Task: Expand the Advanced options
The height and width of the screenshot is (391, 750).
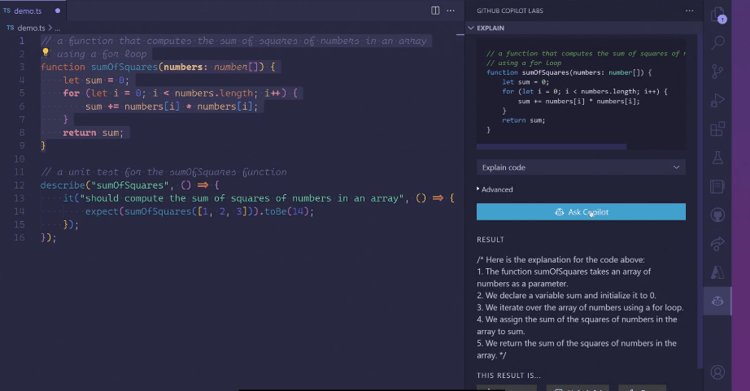Action: pyautogui.click(x=495, y=190)
